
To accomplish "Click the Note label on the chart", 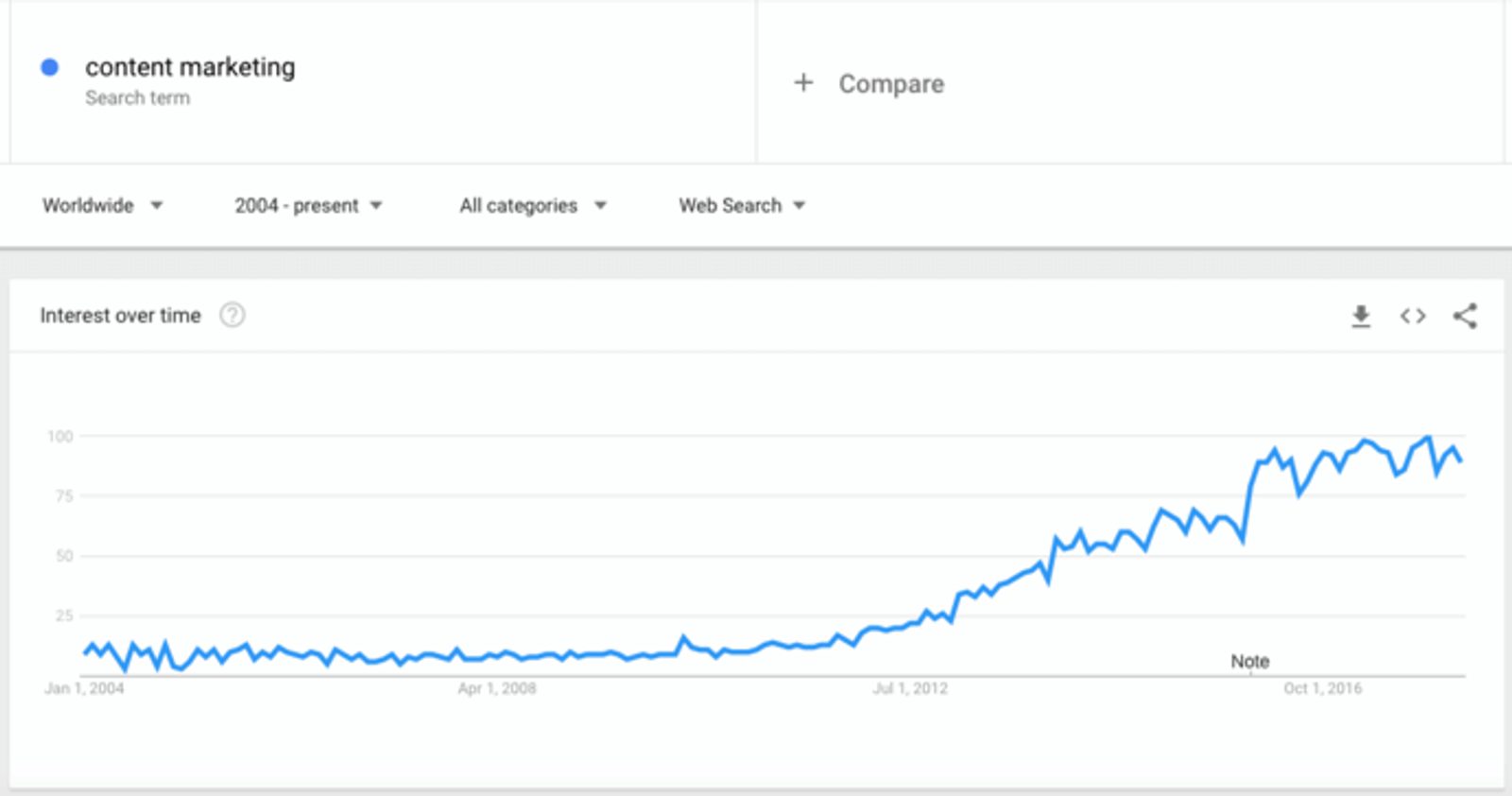I will pos(1250,661).
